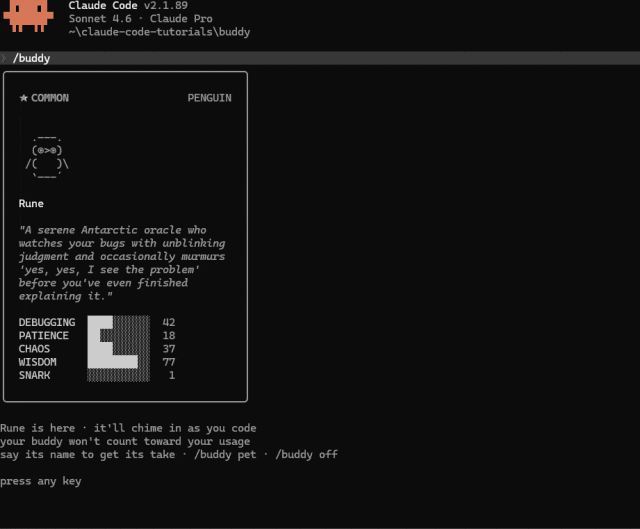The width and height of the screenshot is (640, 529).
Task: Click 'say its name to get its take'
Action: pyautogui.click(x=87, y=455)
